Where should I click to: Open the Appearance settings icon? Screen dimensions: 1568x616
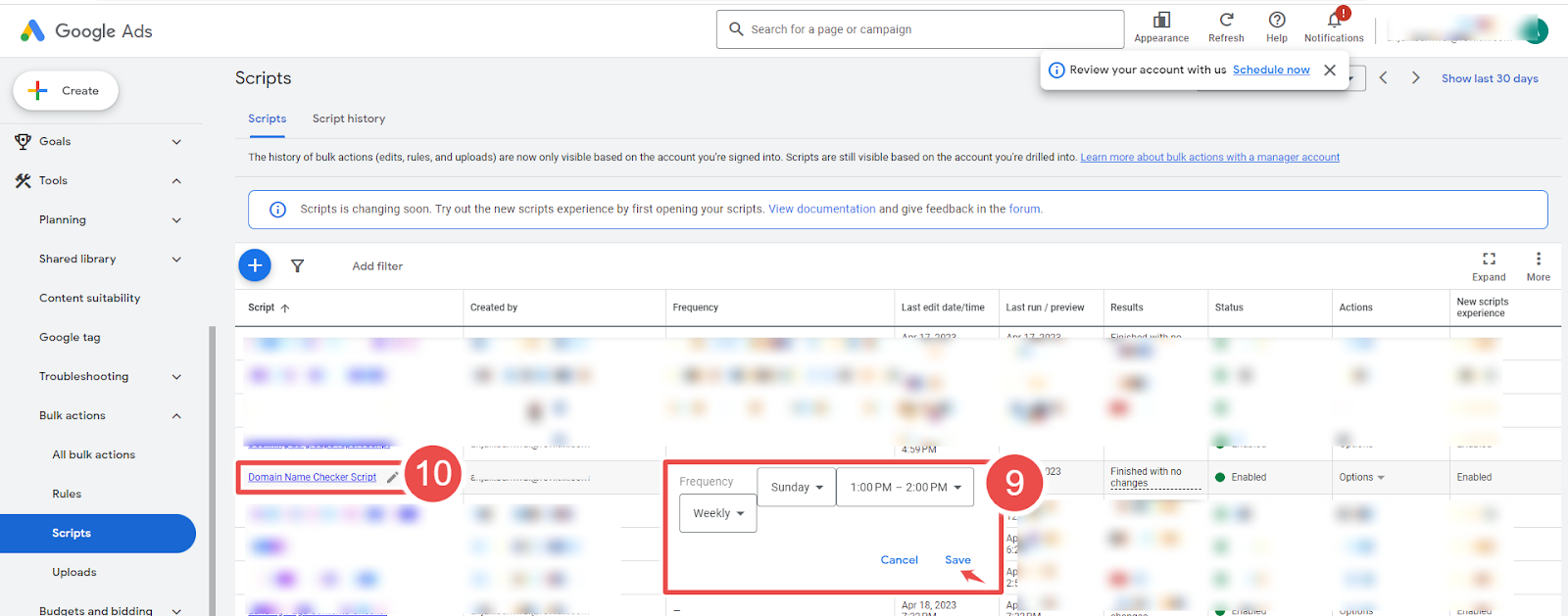[1161, 20]
